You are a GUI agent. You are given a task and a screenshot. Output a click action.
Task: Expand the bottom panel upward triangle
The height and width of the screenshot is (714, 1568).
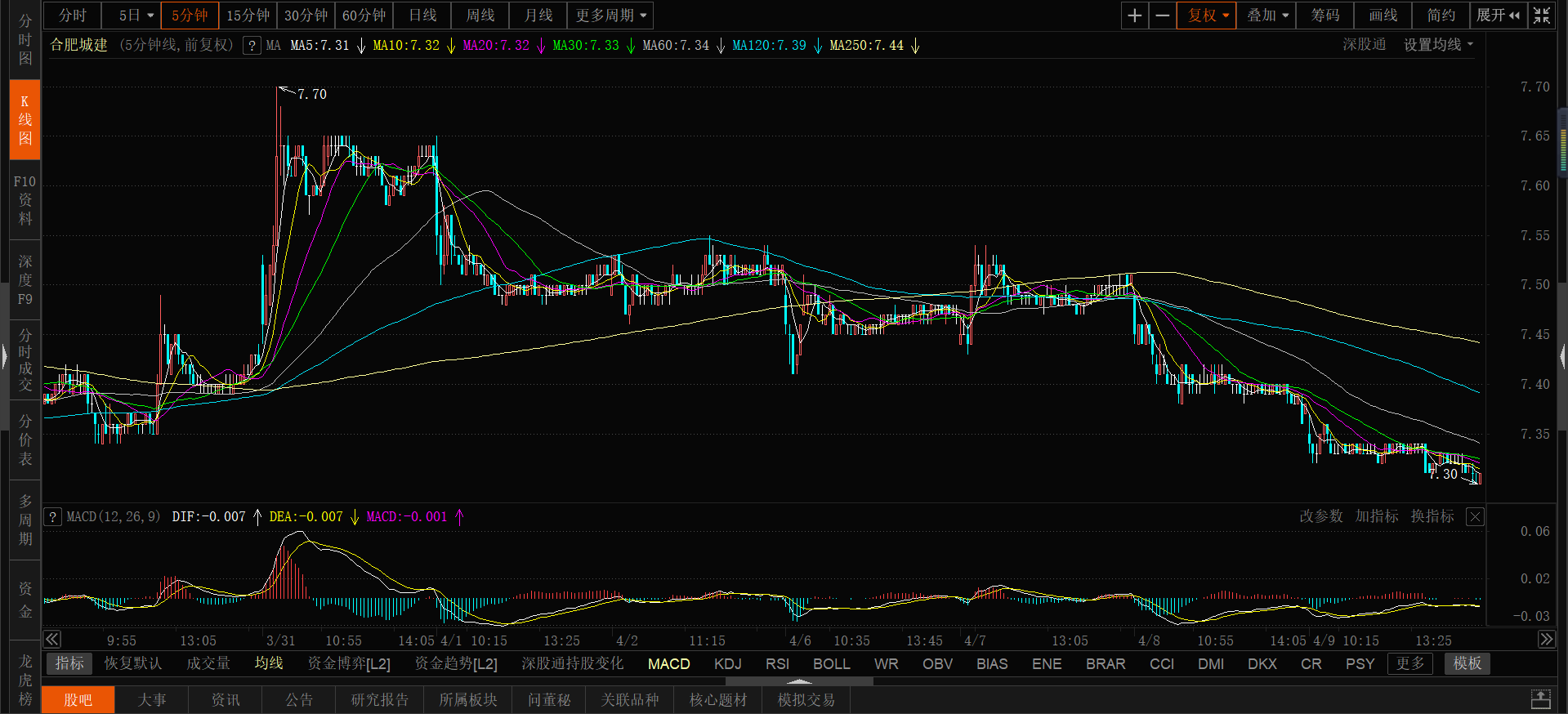coord(799,681)
